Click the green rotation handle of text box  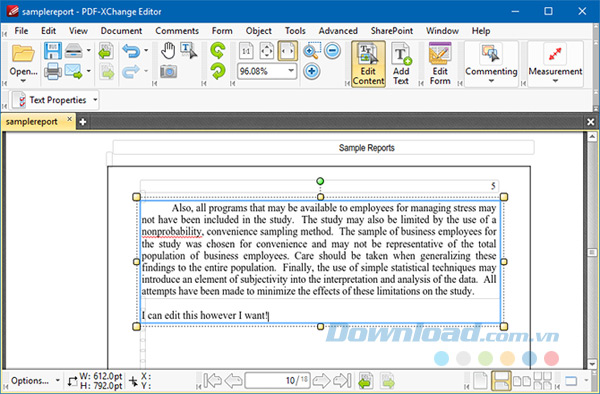320,181
